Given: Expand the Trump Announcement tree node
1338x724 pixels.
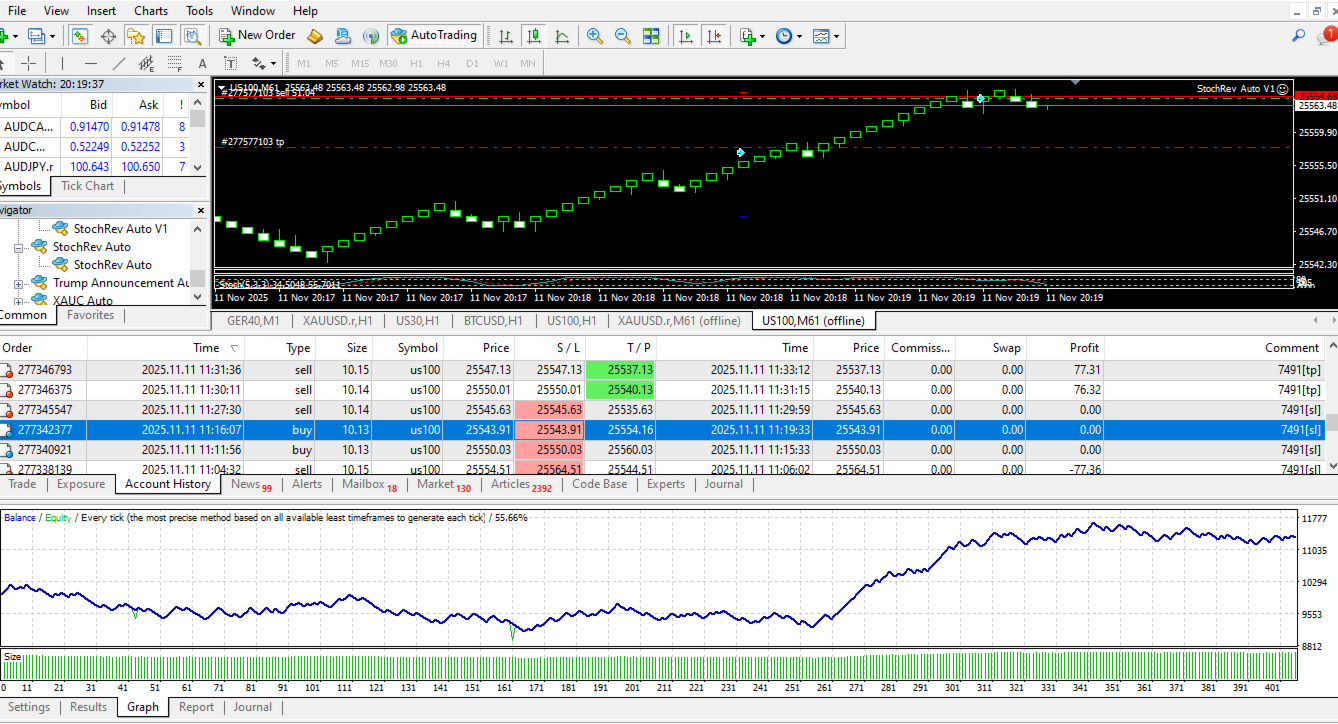Looking at the screenshot, I should 19,283.
